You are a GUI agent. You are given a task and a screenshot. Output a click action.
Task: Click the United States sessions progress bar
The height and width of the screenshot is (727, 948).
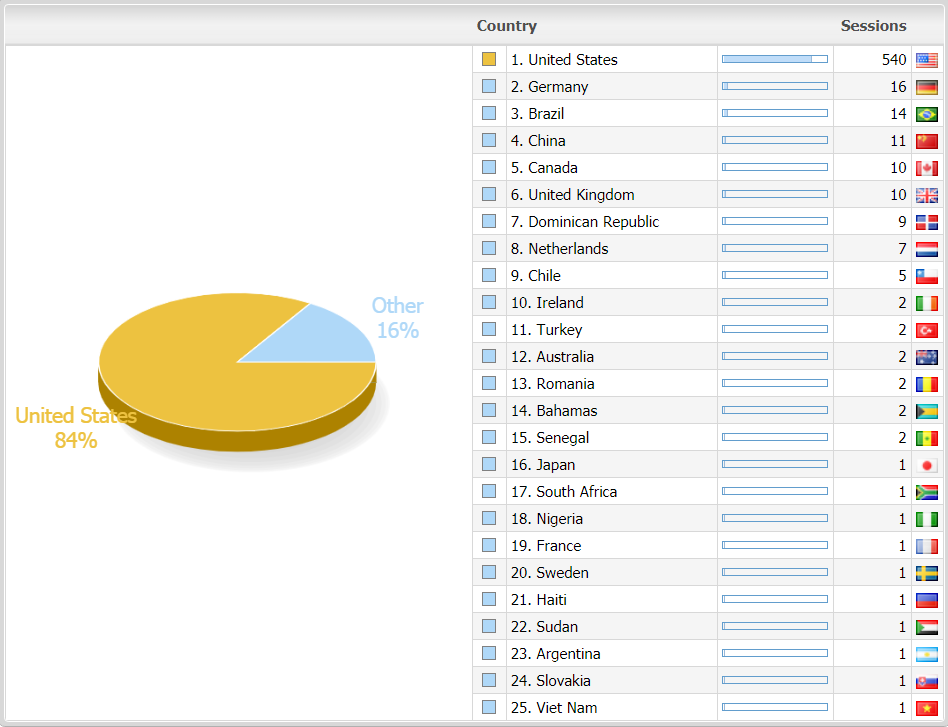pos(774,59)
